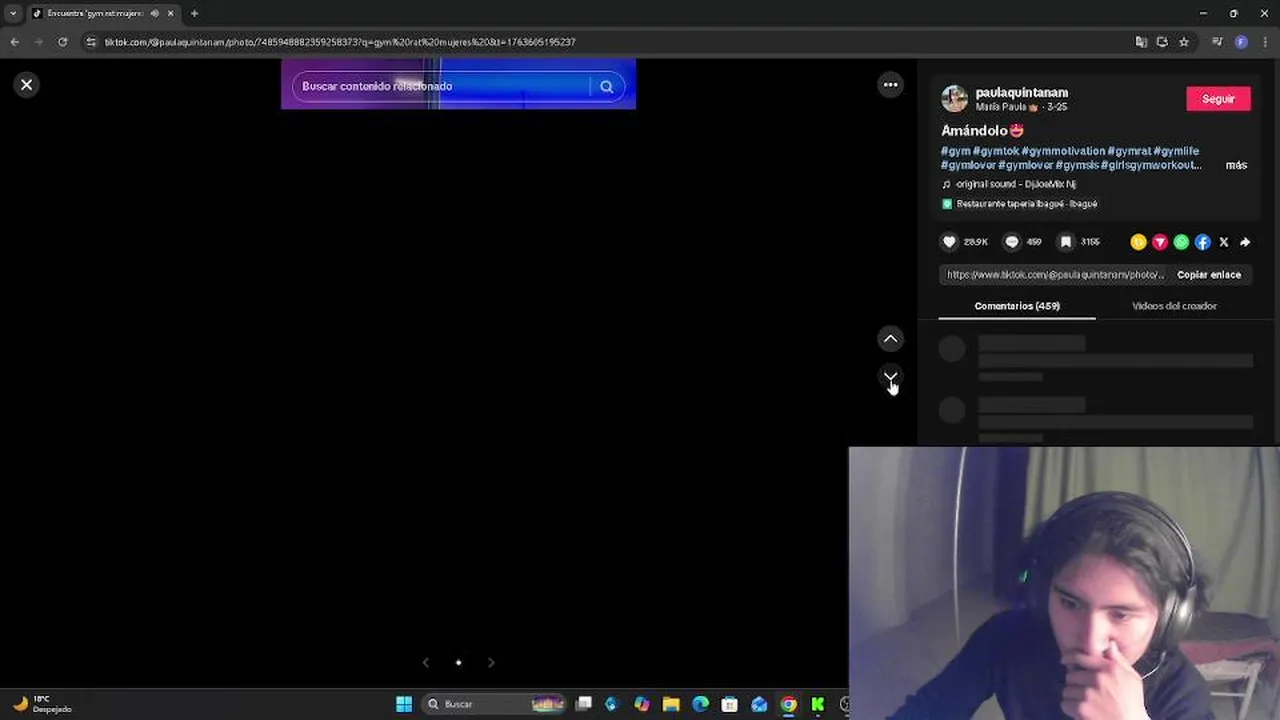This screenshot has height=720, width=1280.
Task: Open the #gym hashtag
Action: (956, 151)
